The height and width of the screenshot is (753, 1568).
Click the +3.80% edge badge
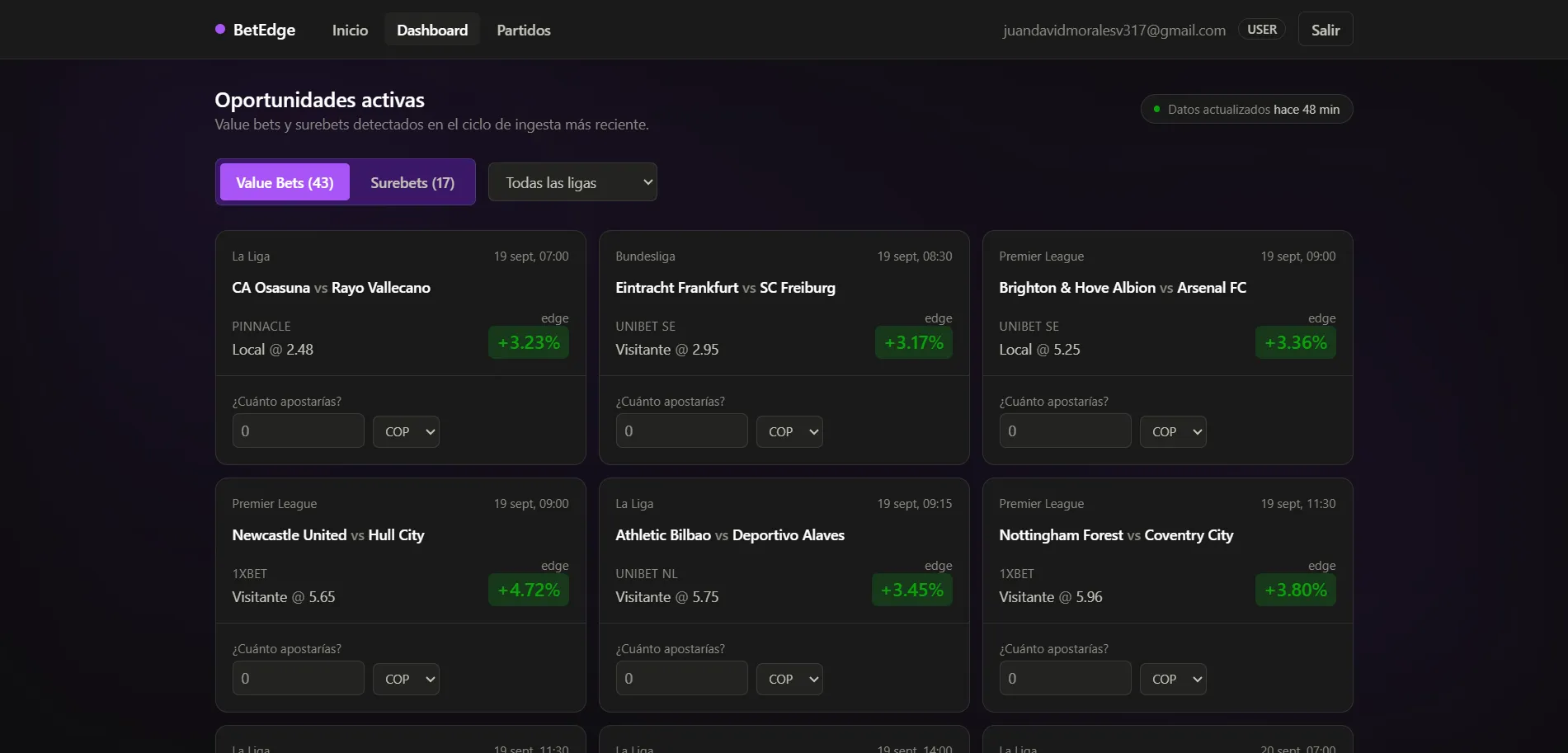(1296, 590)
